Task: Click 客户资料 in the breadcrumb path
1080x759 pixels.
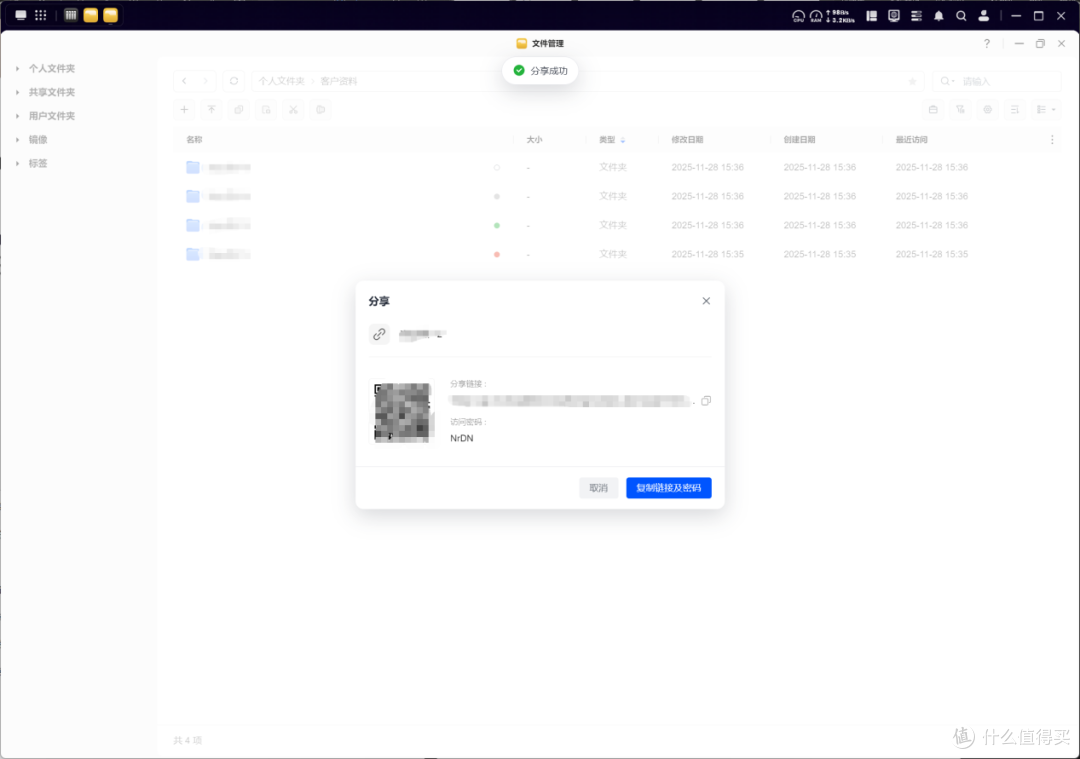Action: (339, 81)
